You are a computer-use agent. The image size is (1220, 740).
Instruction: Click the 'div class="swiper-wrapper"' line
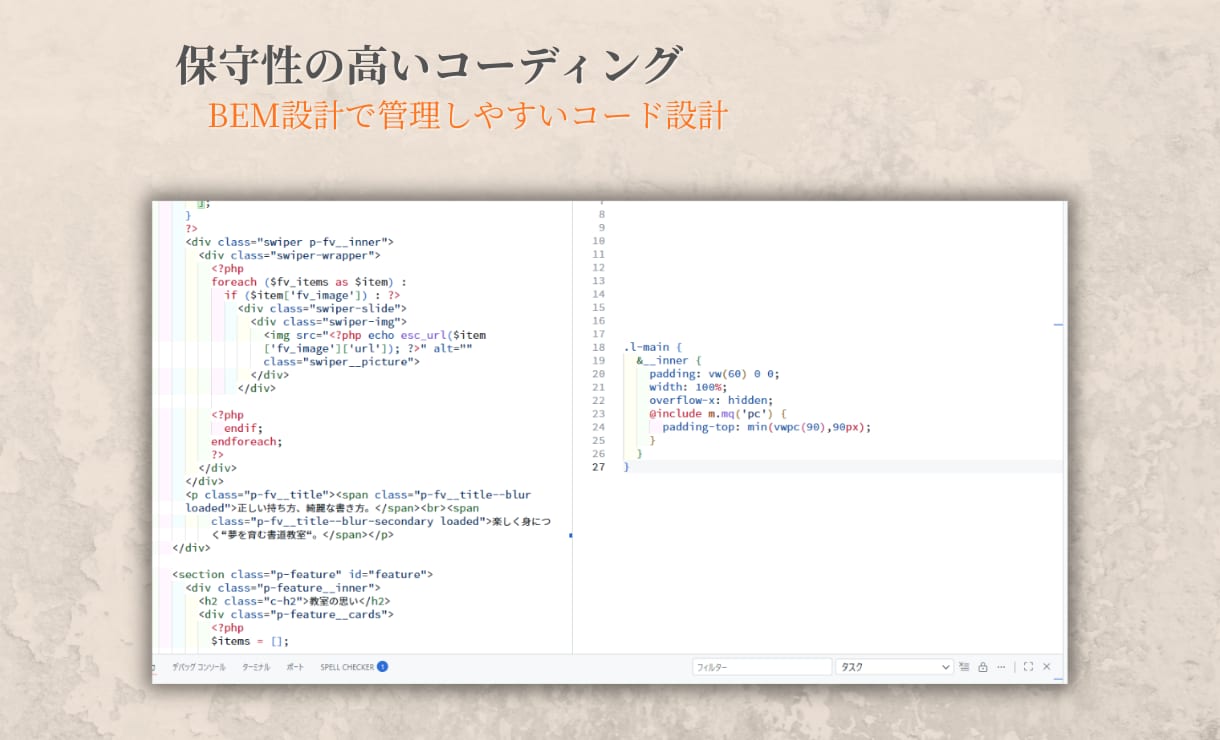coord(289,255)
